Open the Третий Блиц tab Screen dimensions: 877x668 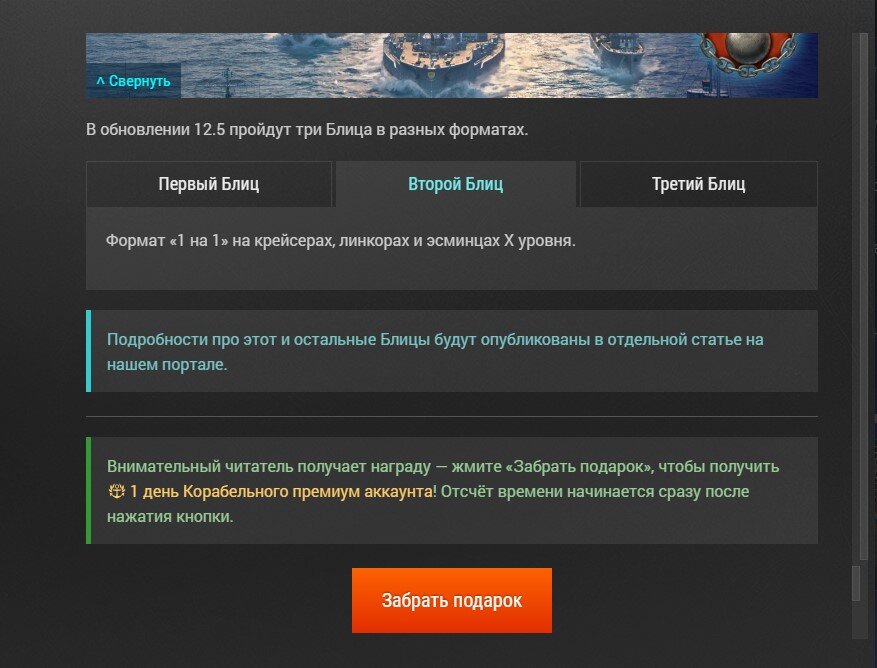click(x=699, y=184)
